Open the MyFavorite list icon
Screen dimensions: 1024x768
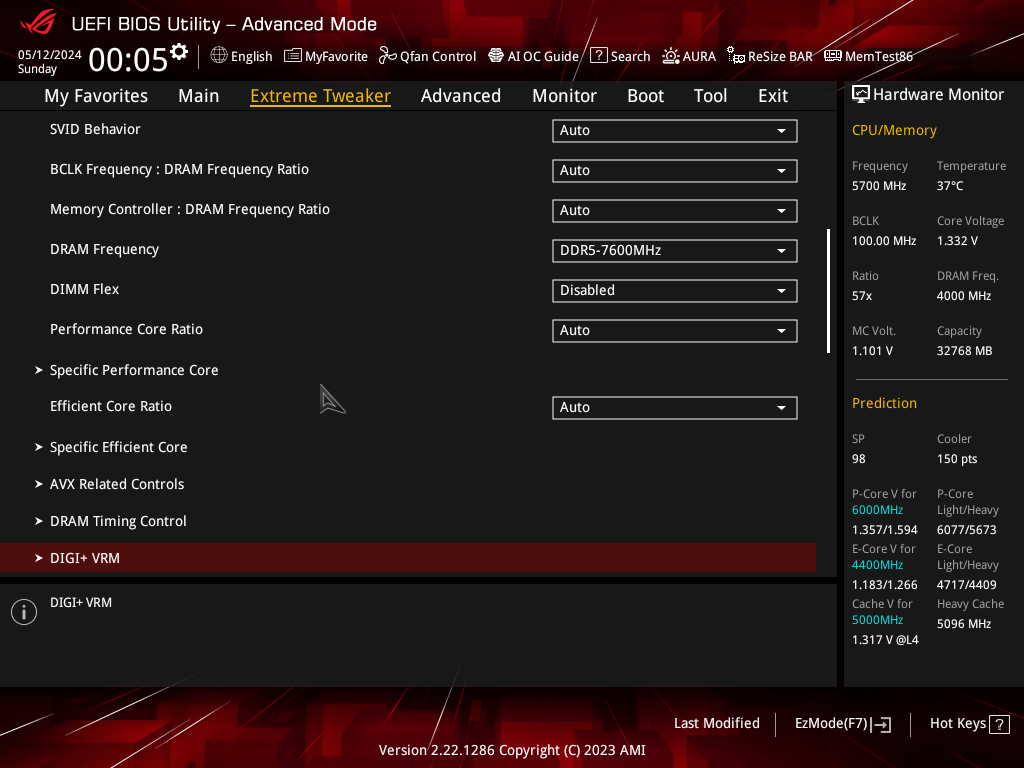293,56
